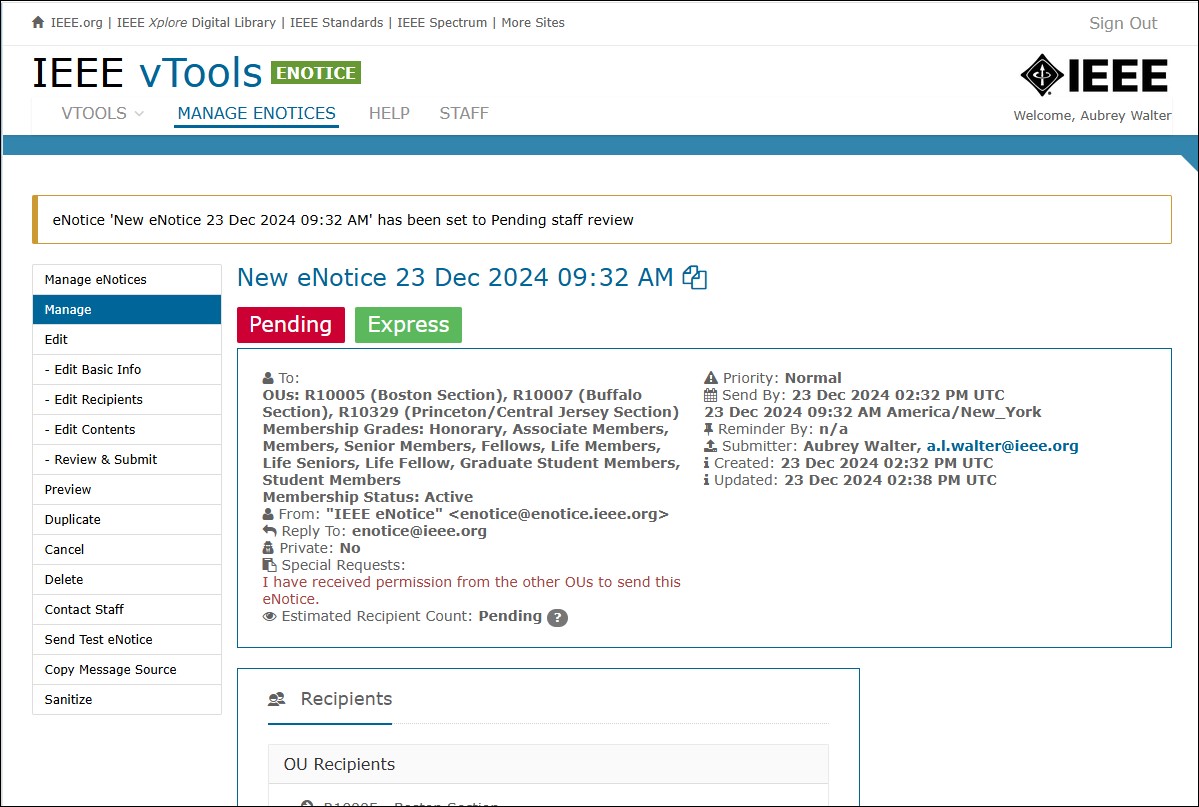Click the info icon beside Updated

pos(707,480)
